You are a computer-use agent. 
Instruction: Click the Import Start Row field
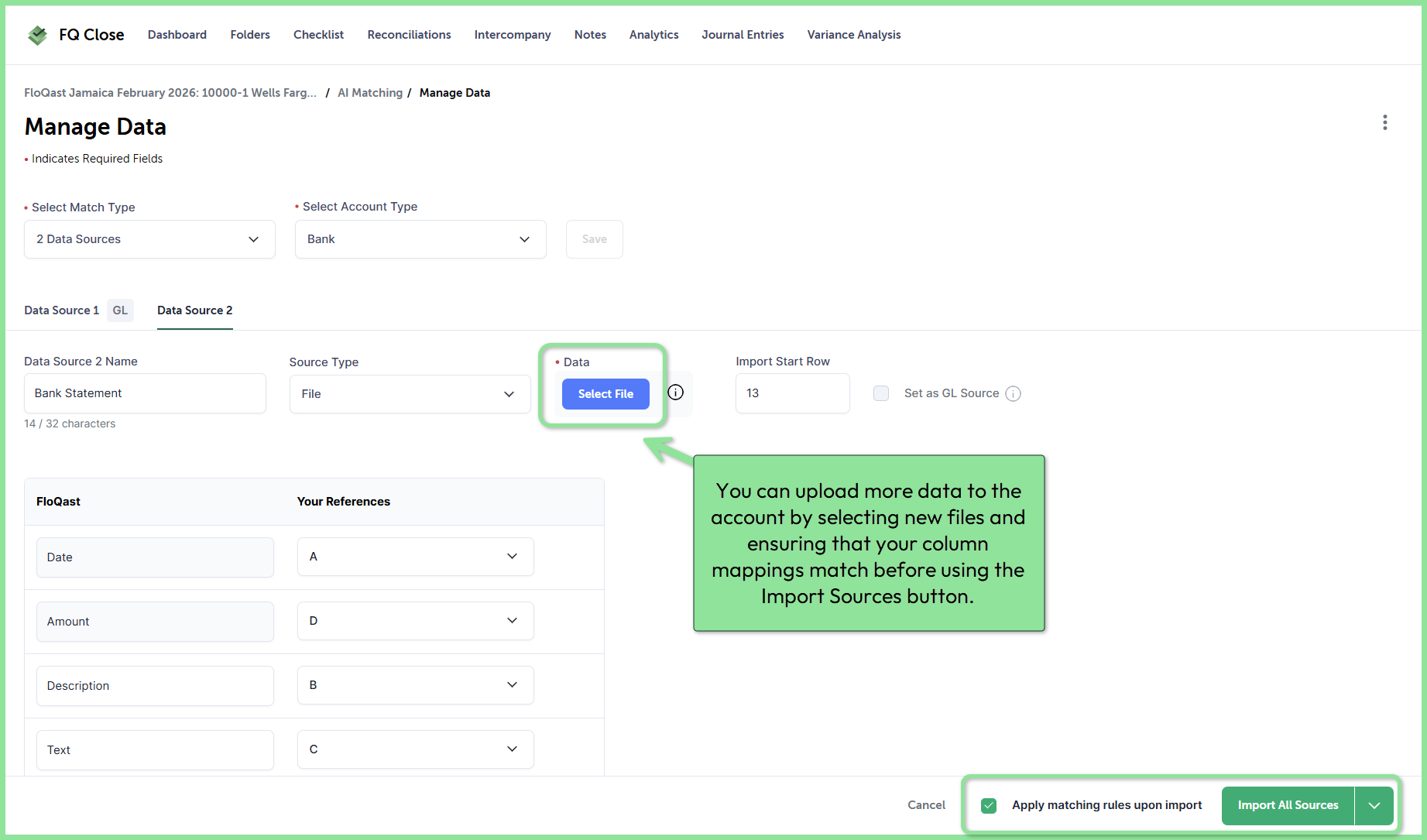pyautogui.click(x=793, y=393)
